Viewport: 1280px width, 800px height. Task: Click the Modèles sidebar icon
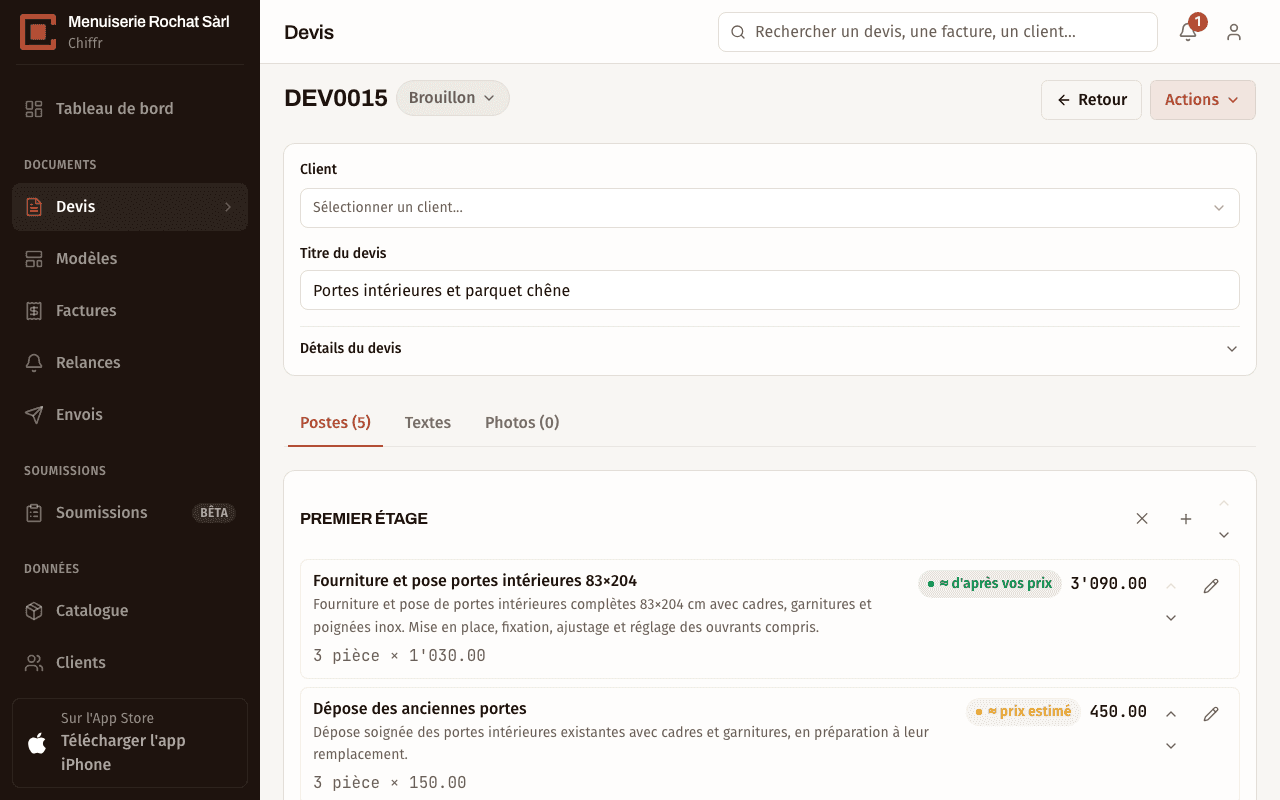click(x=34, y=259)
